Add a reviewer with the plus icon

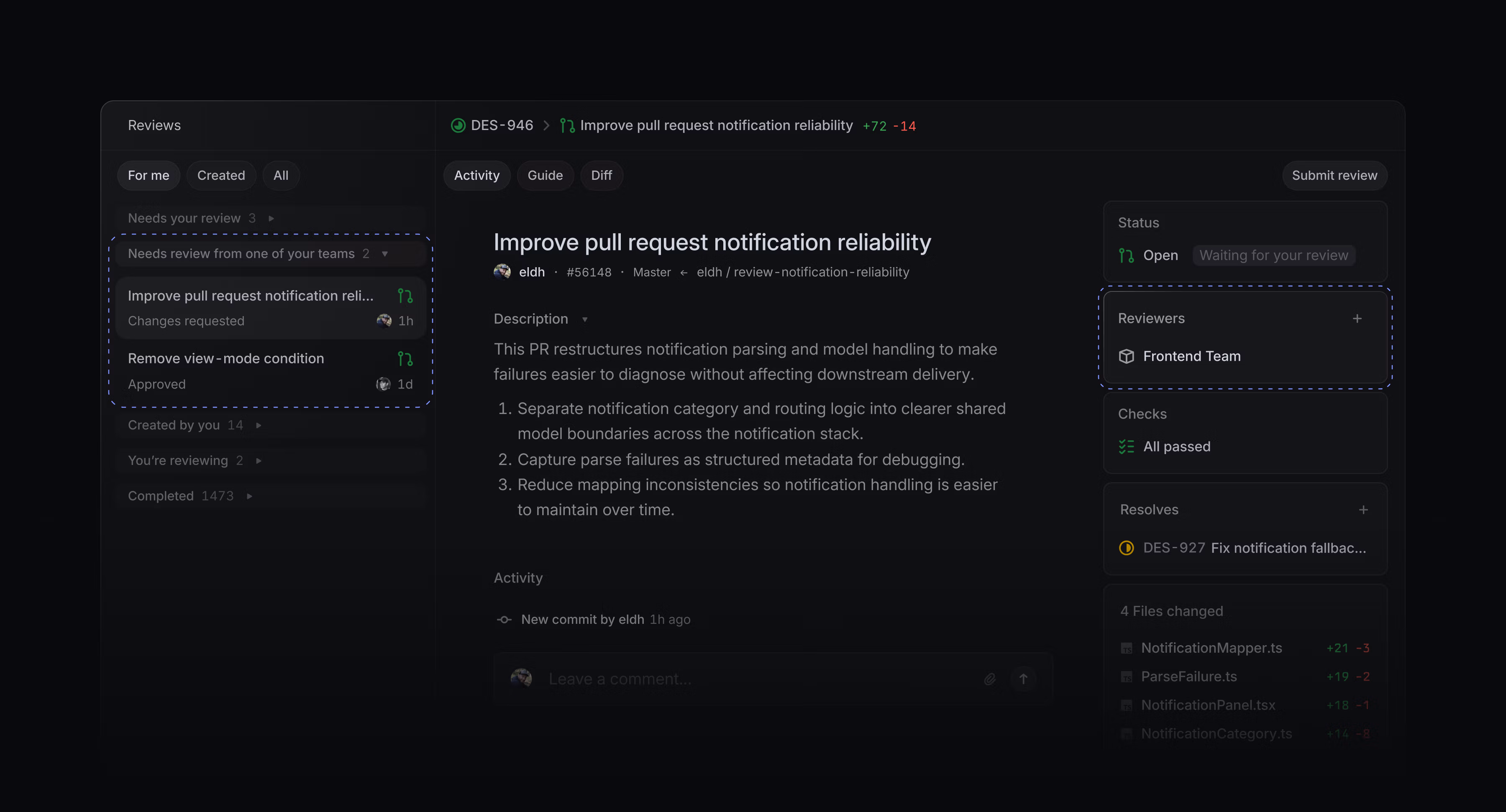pos(1357,318)
